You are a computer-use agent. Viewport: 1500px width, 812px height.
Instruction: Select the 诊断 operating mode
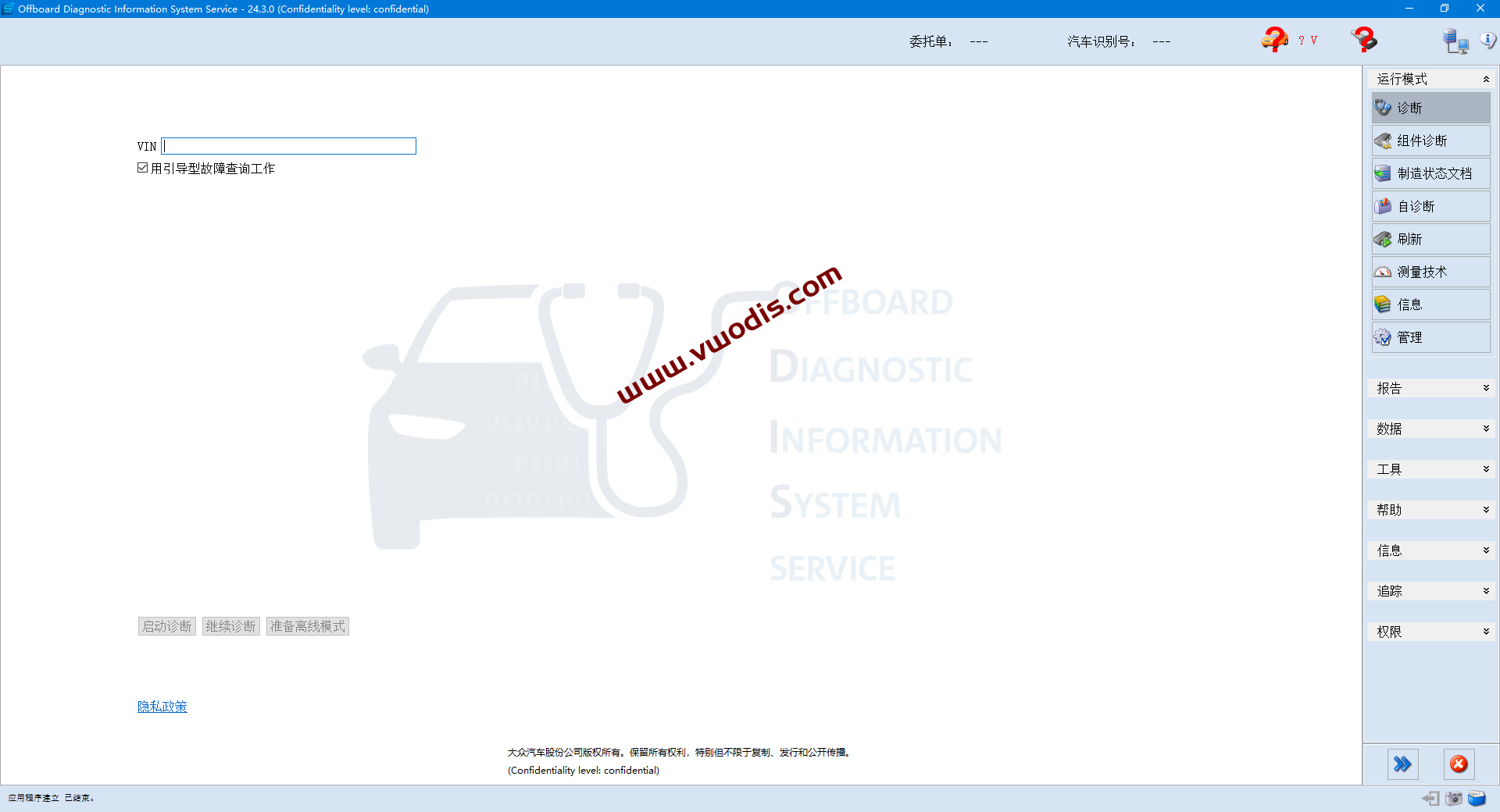tap(1430, 108)
